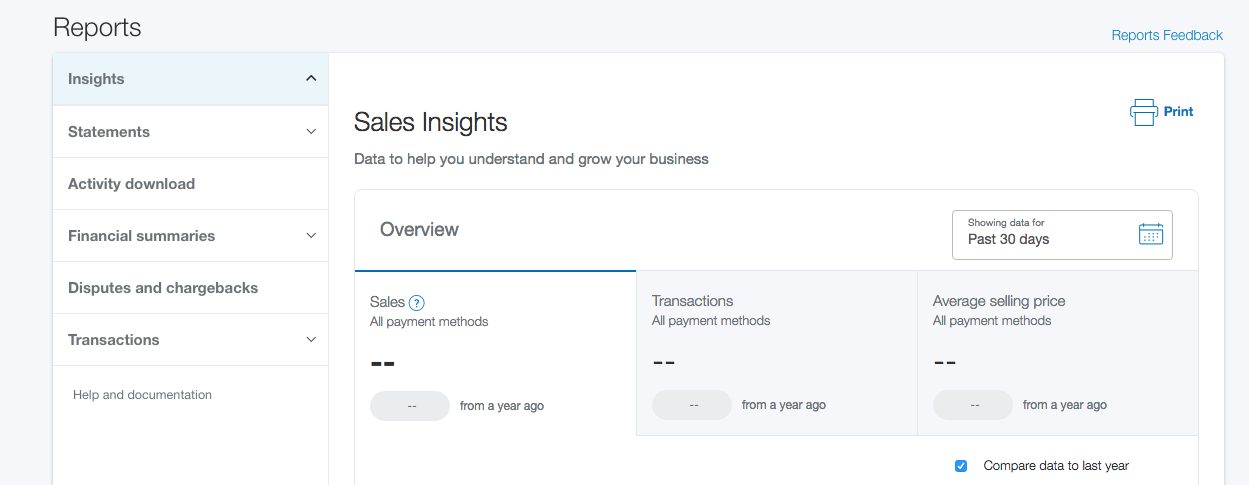Viewport: 1249px width, 485px height.
Task: Collapse the Insights section chevron
Action: [x=311, y=79]
